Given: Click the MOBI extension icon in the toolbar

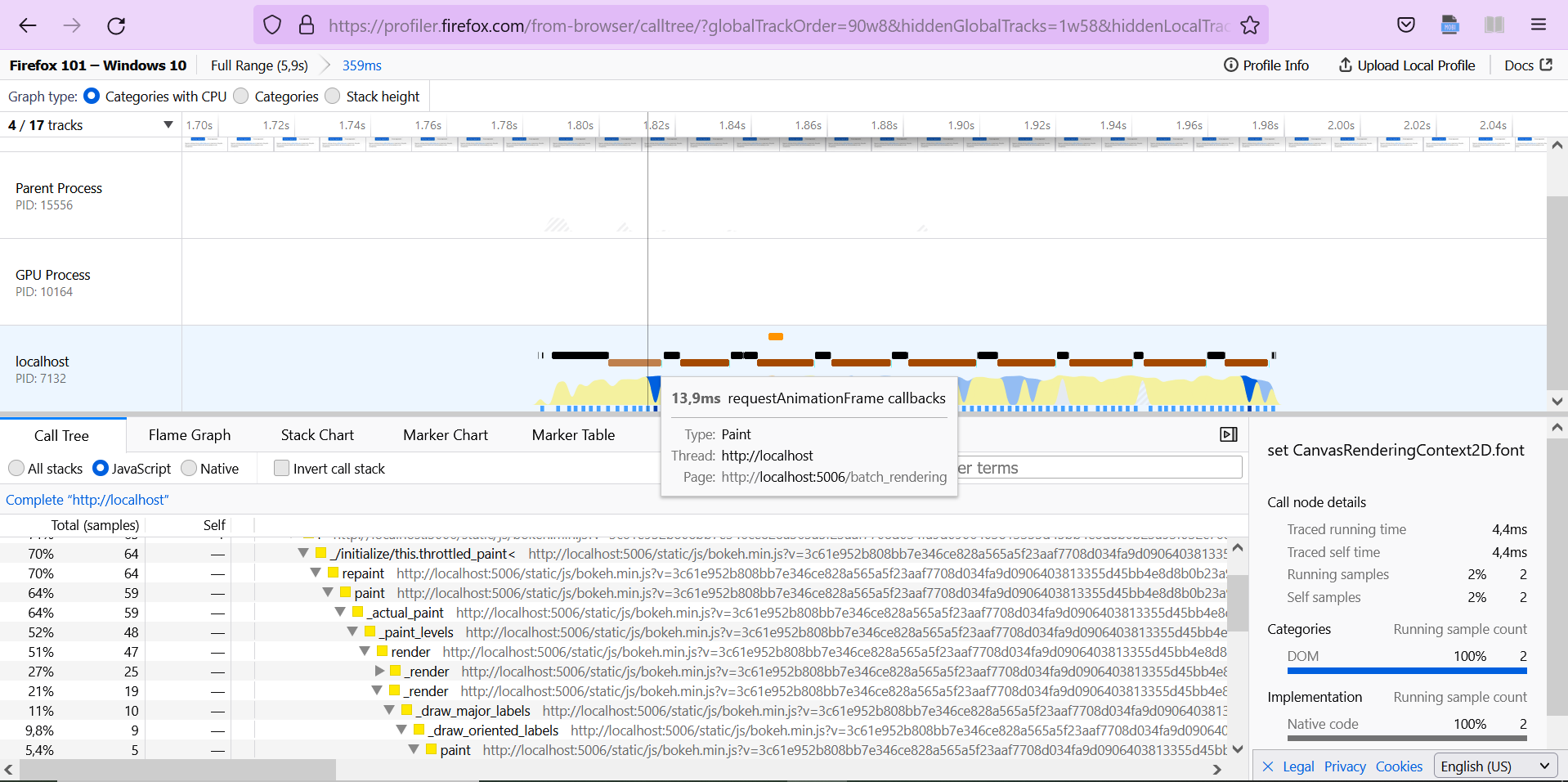Looking at the screenshot, I should click(x=1449, y=25).
